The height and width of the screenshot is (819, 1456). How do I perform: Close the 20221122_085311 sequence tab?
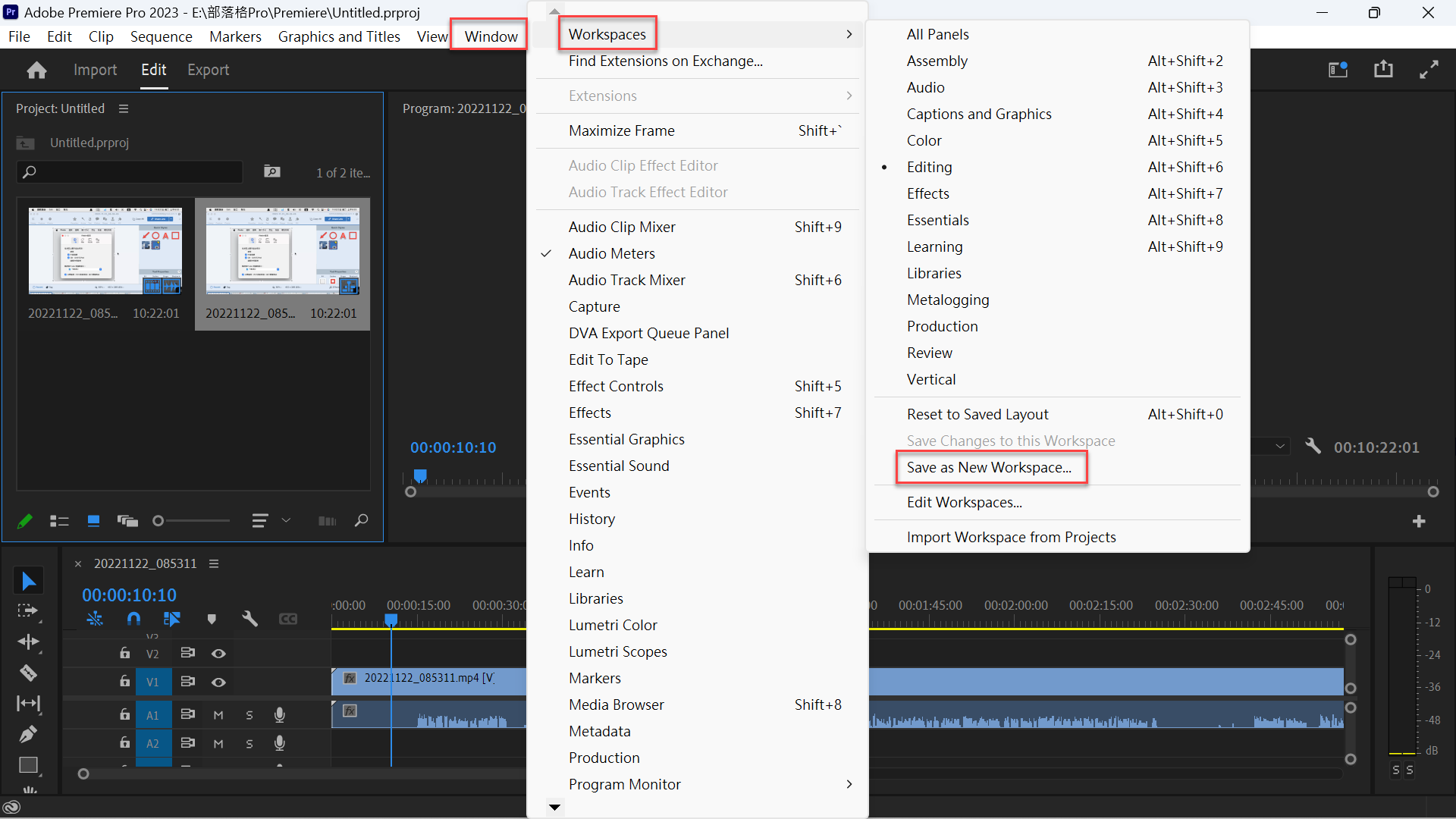(78, 563)
